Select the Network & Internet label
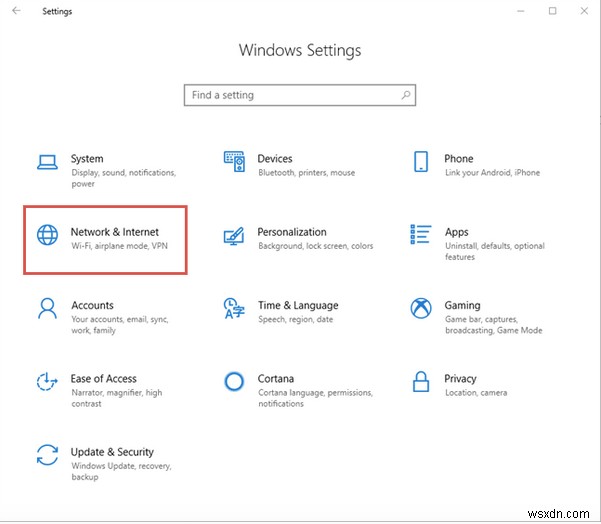 point(115,232)
